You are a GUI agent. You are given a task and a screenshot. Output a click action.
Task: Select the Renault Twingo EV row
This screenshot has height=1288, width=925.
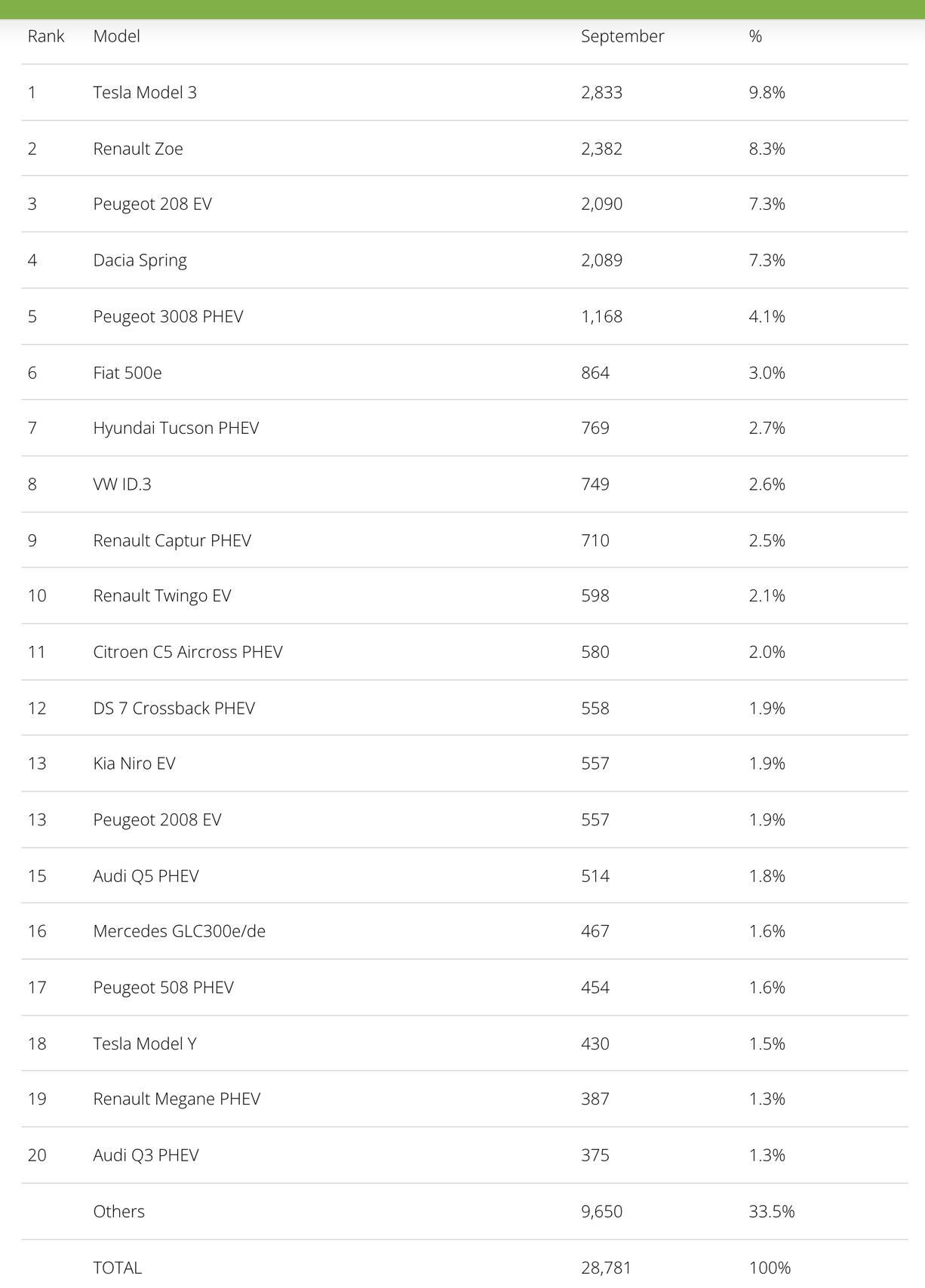pos(161,596)
